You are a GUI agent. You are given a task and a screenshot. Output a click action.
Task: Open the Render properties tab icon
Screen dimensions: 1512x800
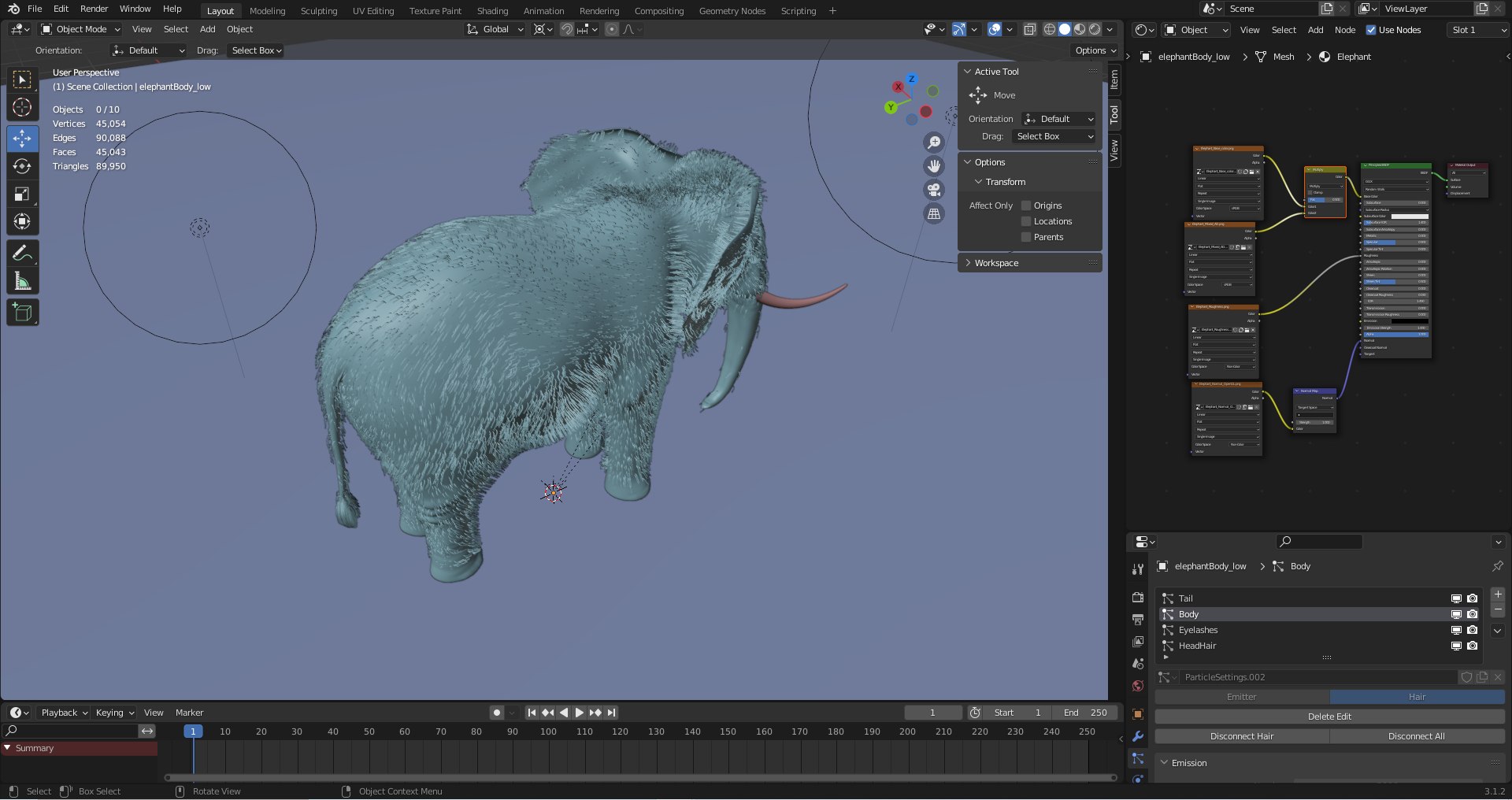(x=1138, y=598)
